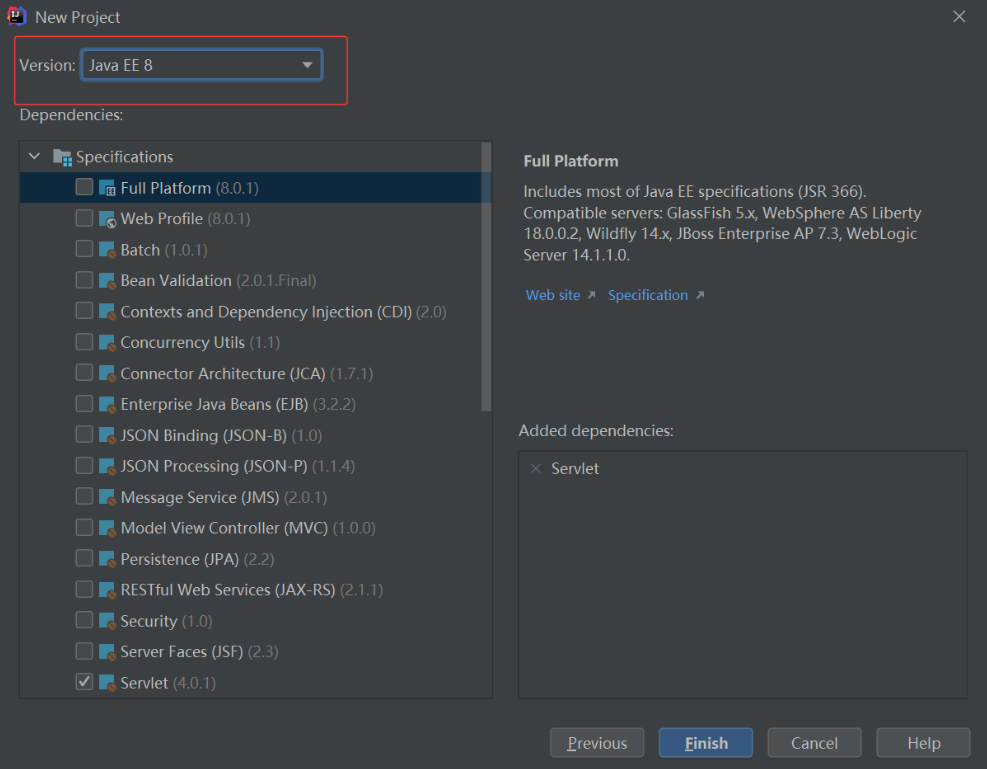
Task: Tick the Concurrency Utils checkbox
Action: 84,341
